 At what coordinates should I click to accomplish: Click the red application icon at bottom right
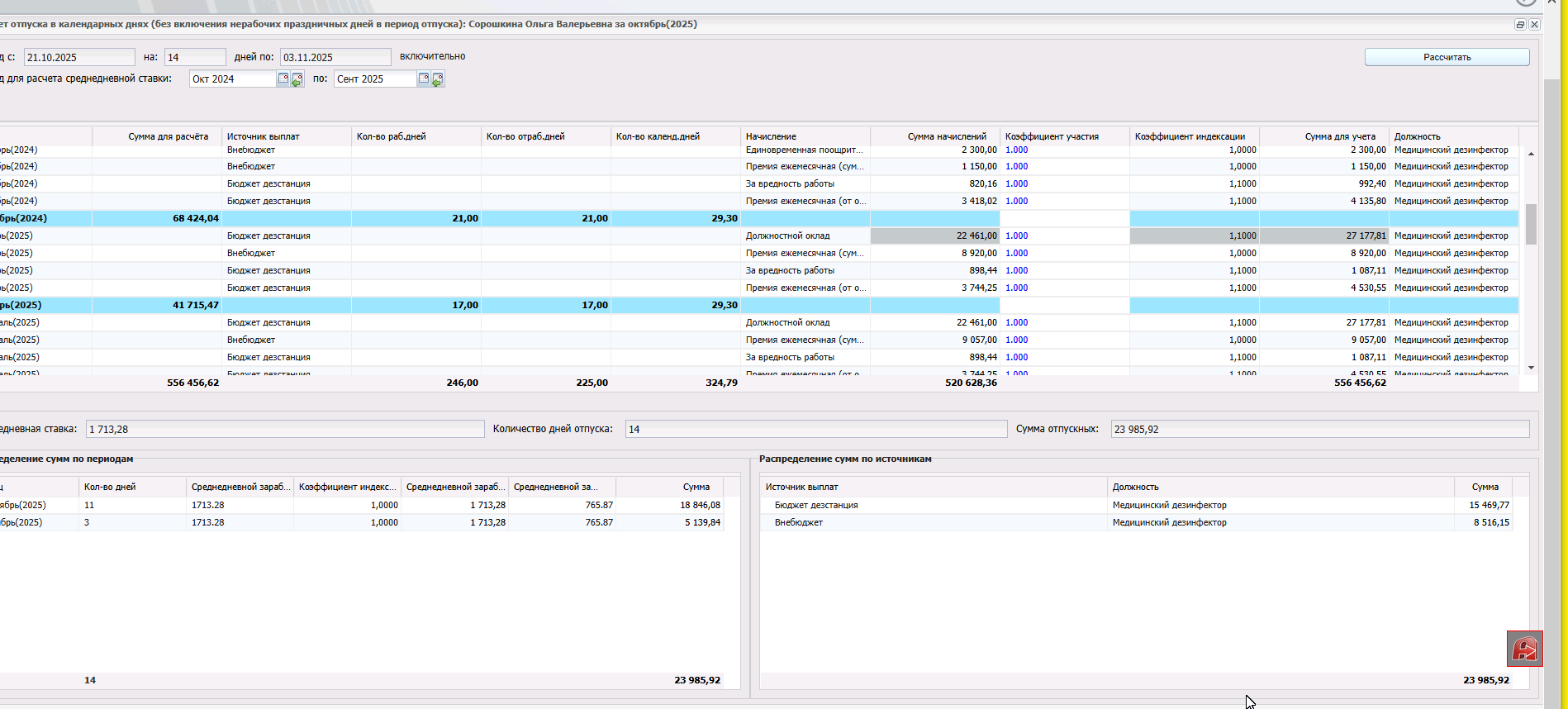[1524, 649]
